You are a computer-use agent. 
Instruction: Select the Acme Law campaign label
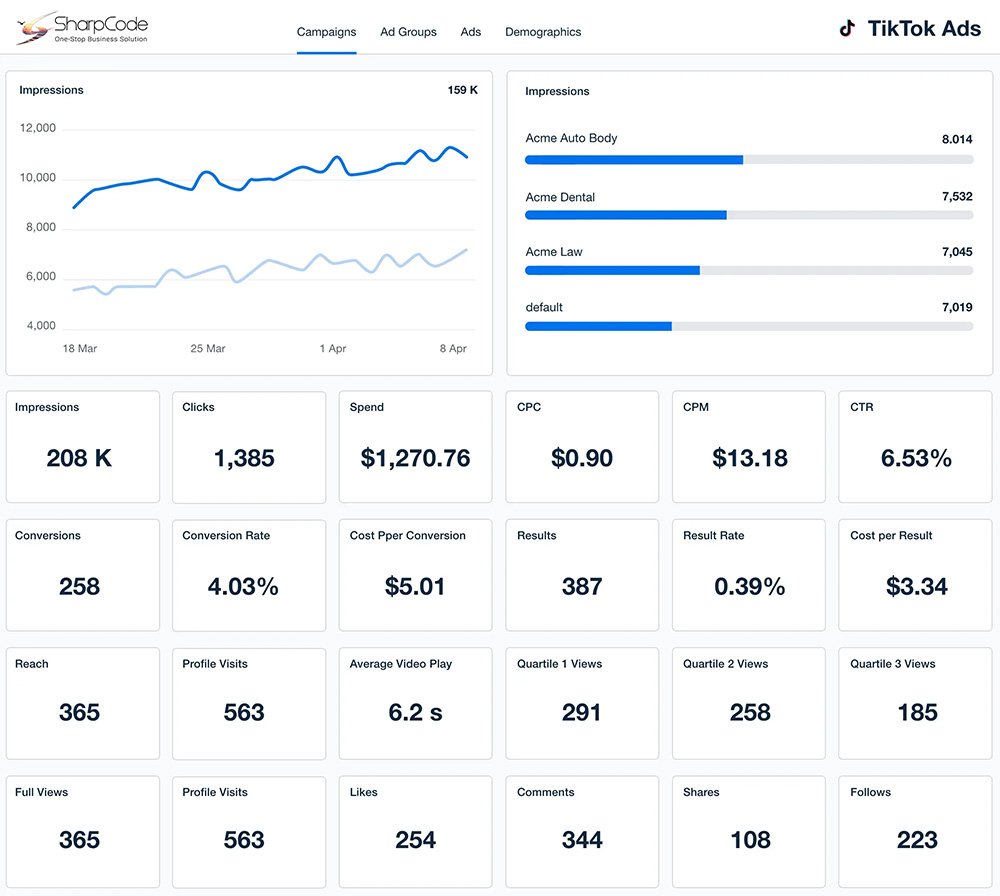click(x=555, y=252)
